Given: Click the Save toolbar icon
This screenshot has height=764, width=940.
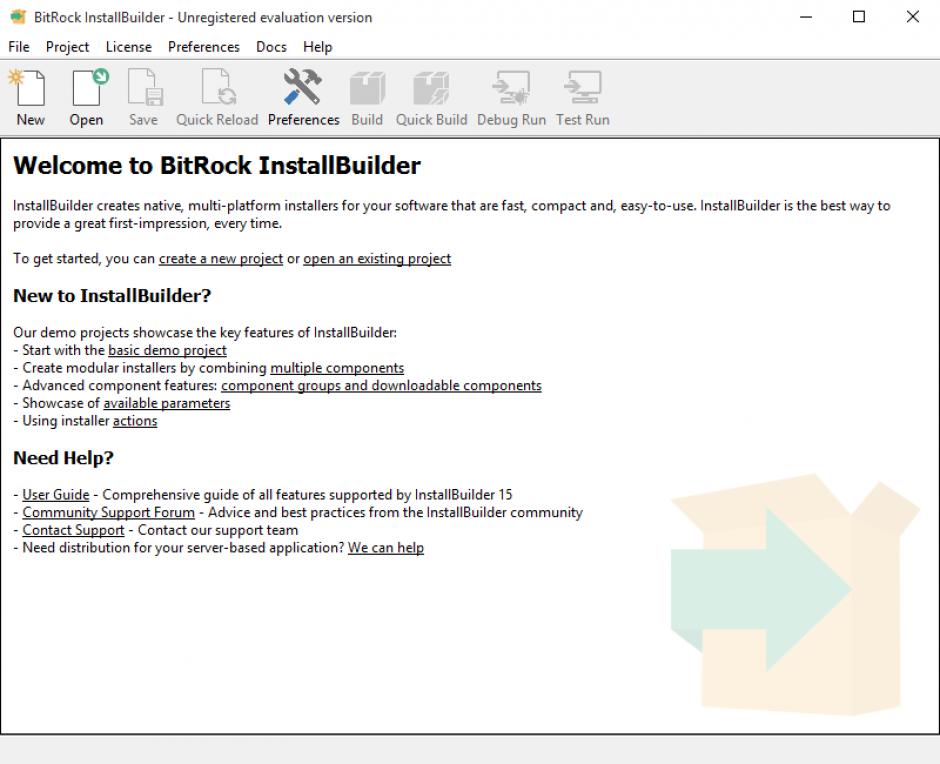Looking at the screenshot, I should click(143, 98).
